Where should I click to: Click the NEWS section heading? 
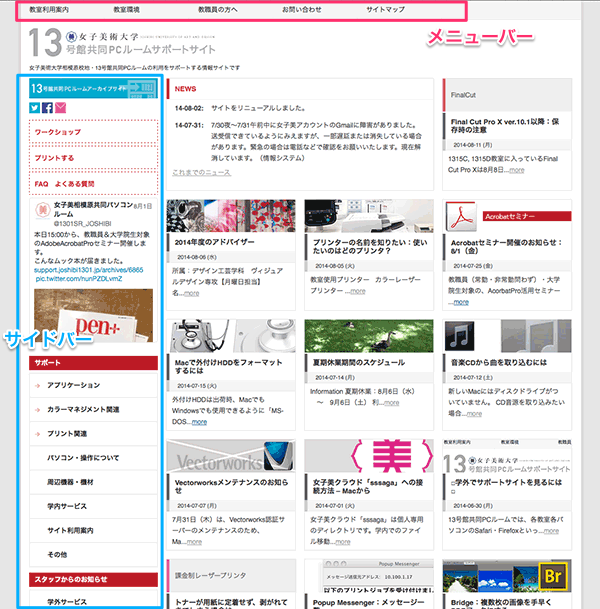(185, 89)
